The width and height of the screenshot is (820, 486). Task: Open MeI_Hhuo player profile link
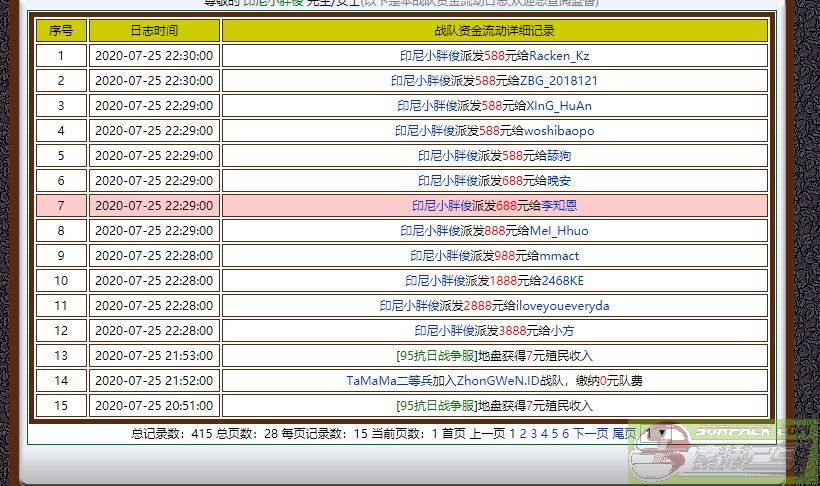coord(559,231)
